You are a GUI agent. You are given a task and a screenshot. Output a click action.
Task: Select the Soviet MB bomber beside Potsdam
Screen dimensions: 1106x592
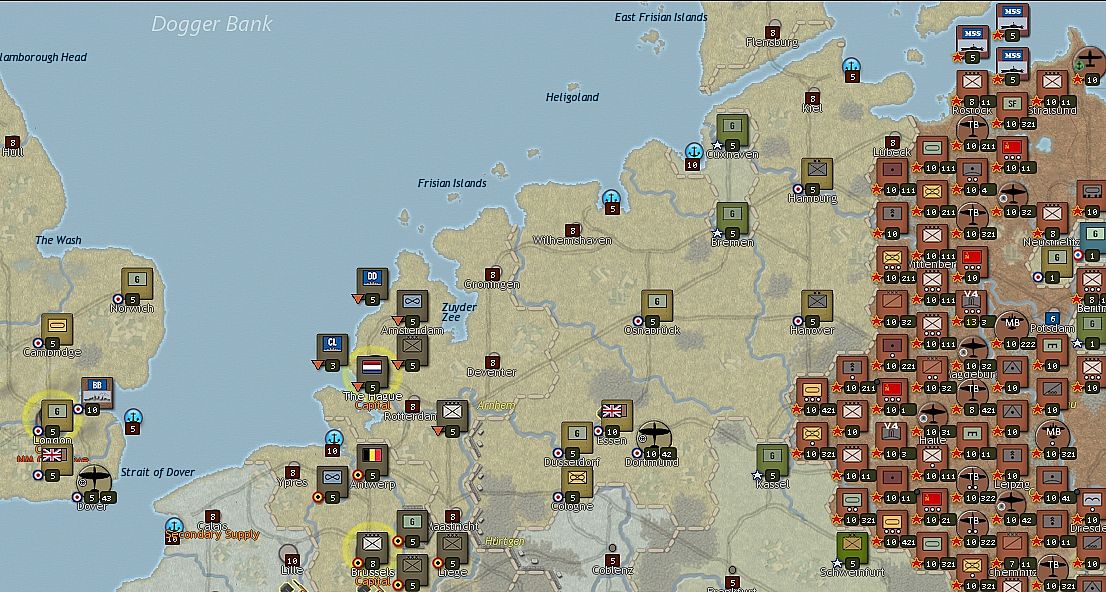click(x=1011, y=327)
